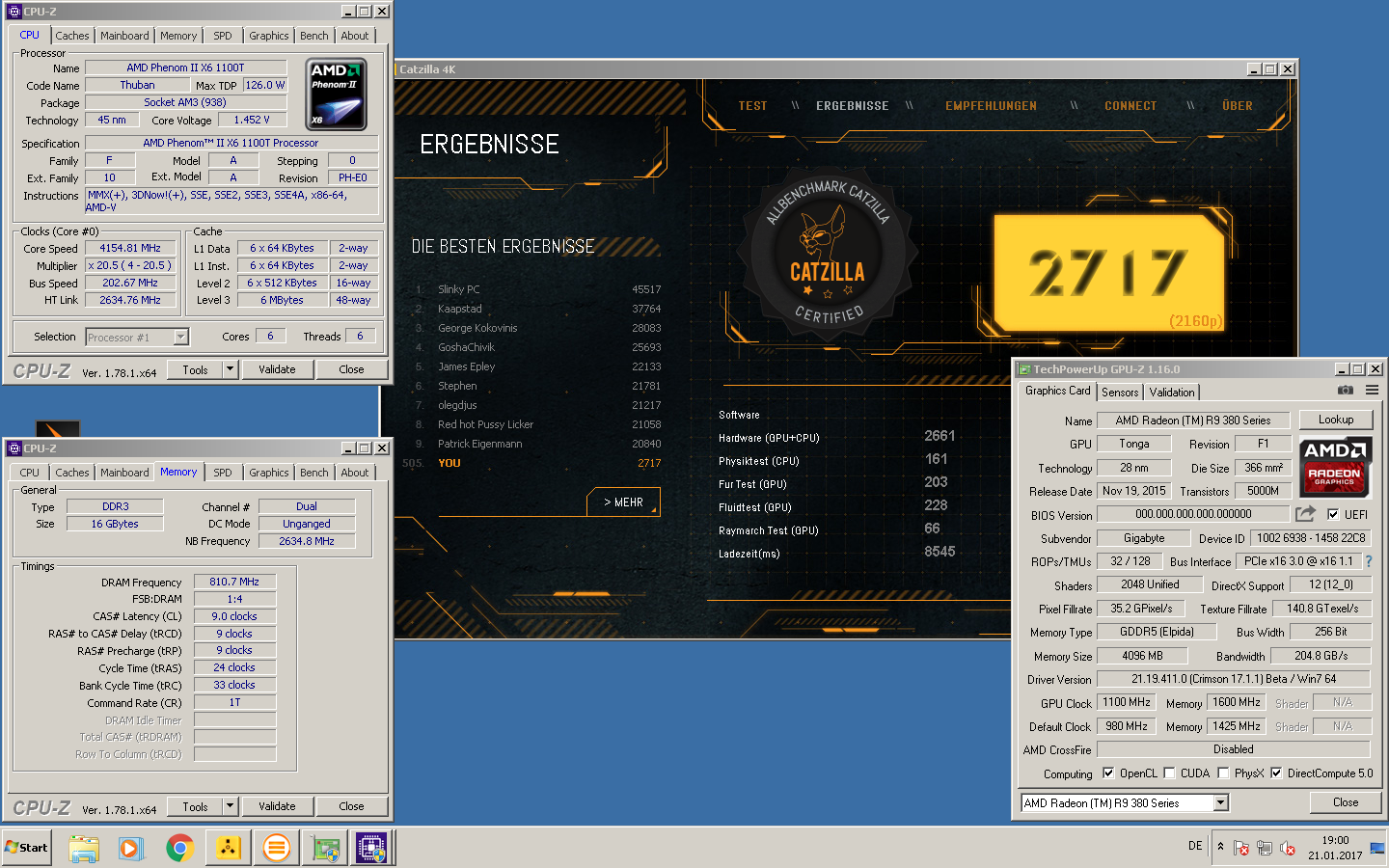
Task: Click the orange round taskbar app icon
Action: [276, 849]
